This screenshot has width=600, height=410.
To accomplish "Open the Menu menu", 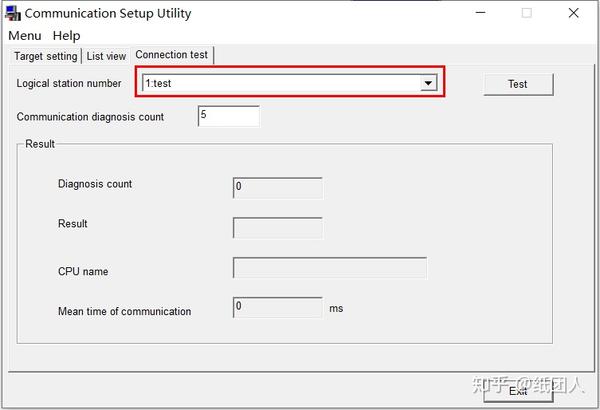I will coord(25,36).
